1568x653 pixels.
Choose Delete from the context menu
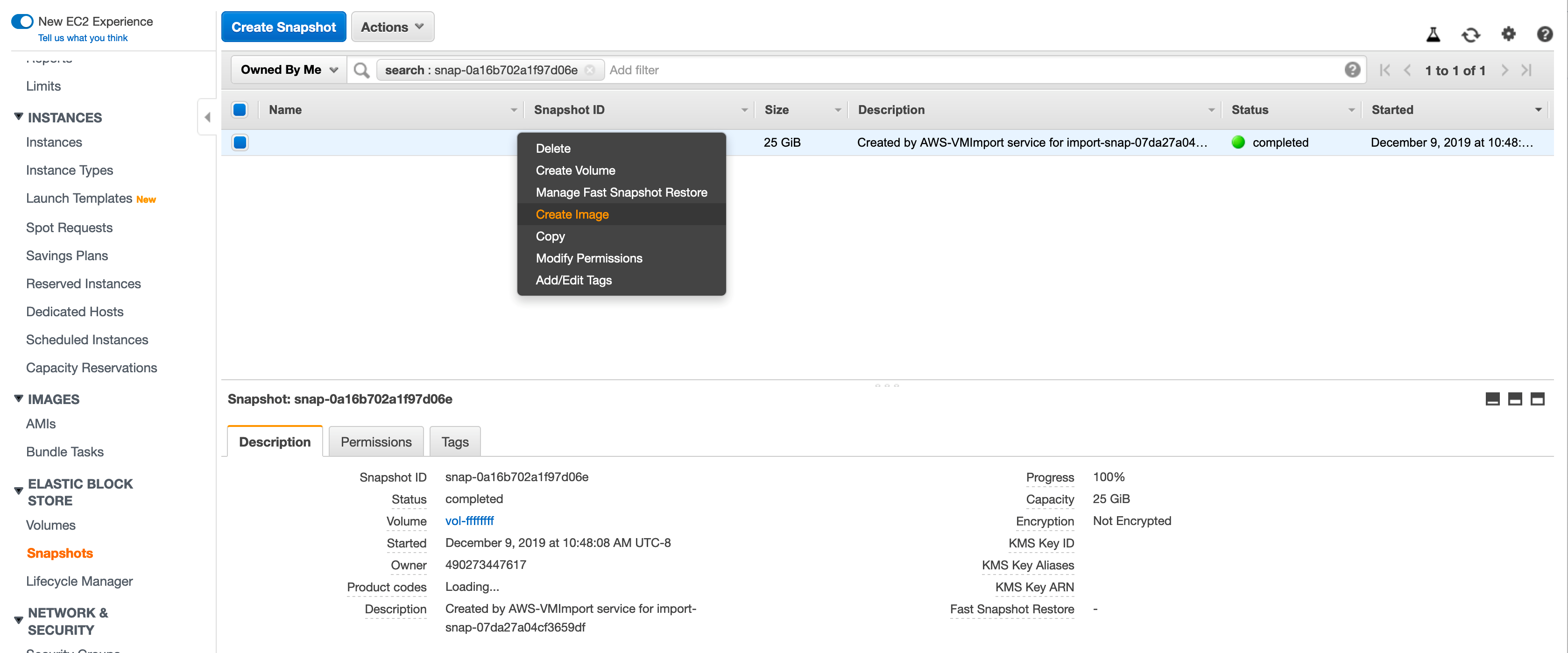[621, 149]
